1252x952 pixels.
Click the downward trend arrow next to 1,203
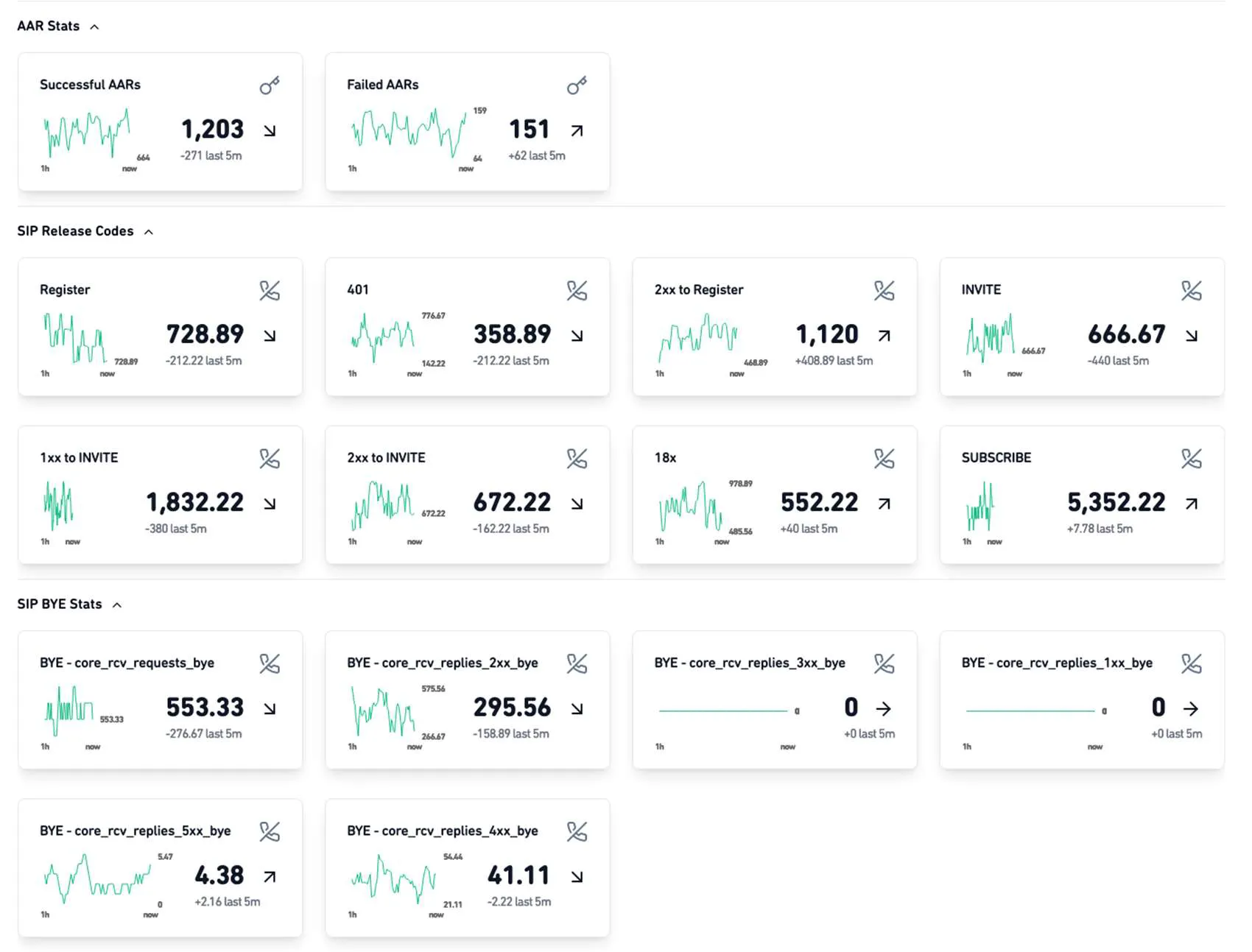[271, 130]
